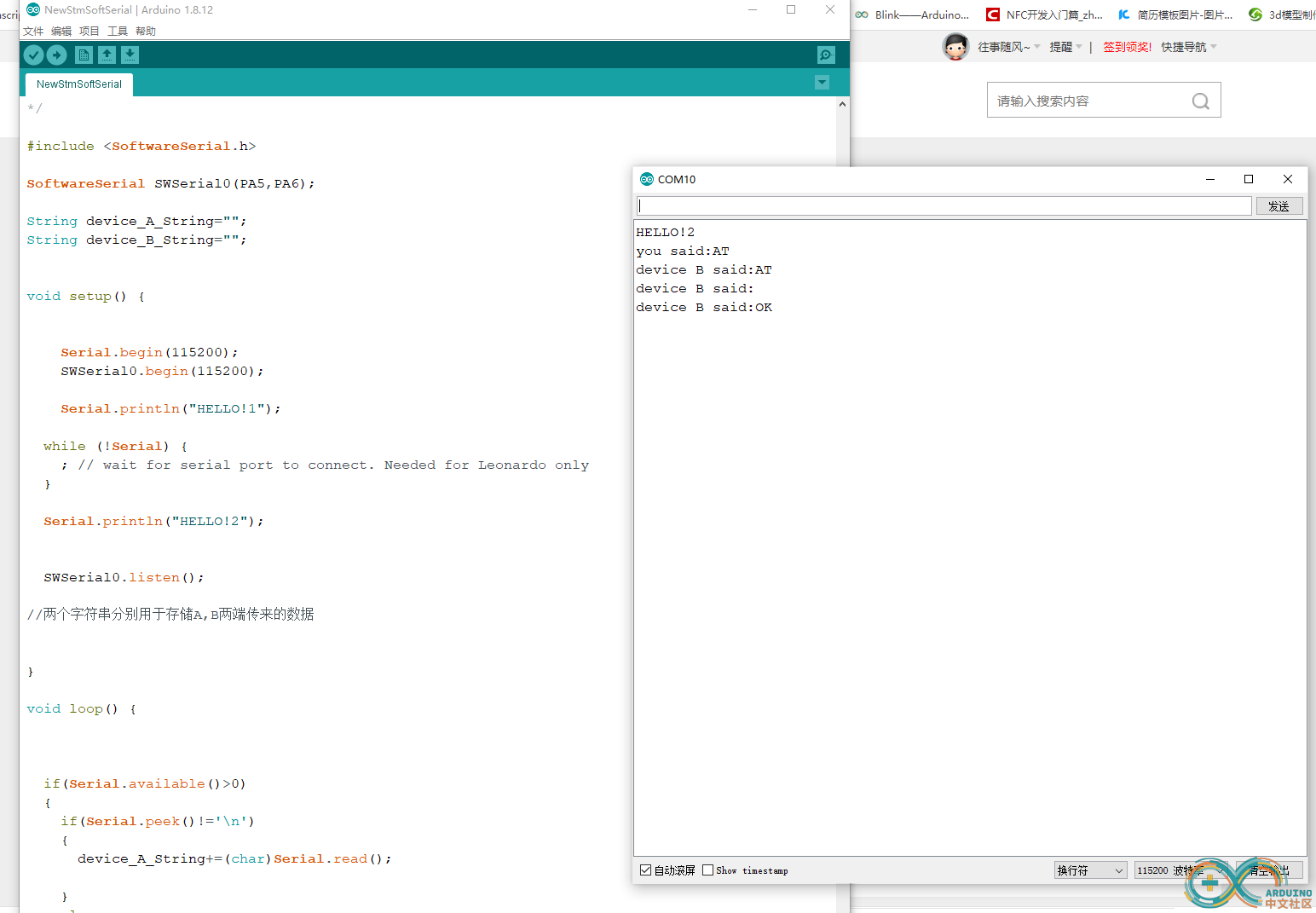This screenshot has height=913, width=1316.
Task: Click the 清空输出 clear output button
Action: click(1269, 870)
